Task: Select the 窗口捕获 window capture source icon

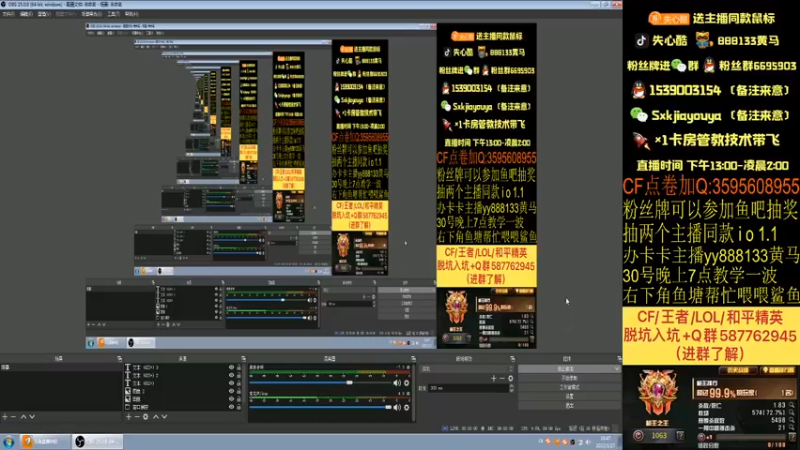Action: tap(128, 407)
